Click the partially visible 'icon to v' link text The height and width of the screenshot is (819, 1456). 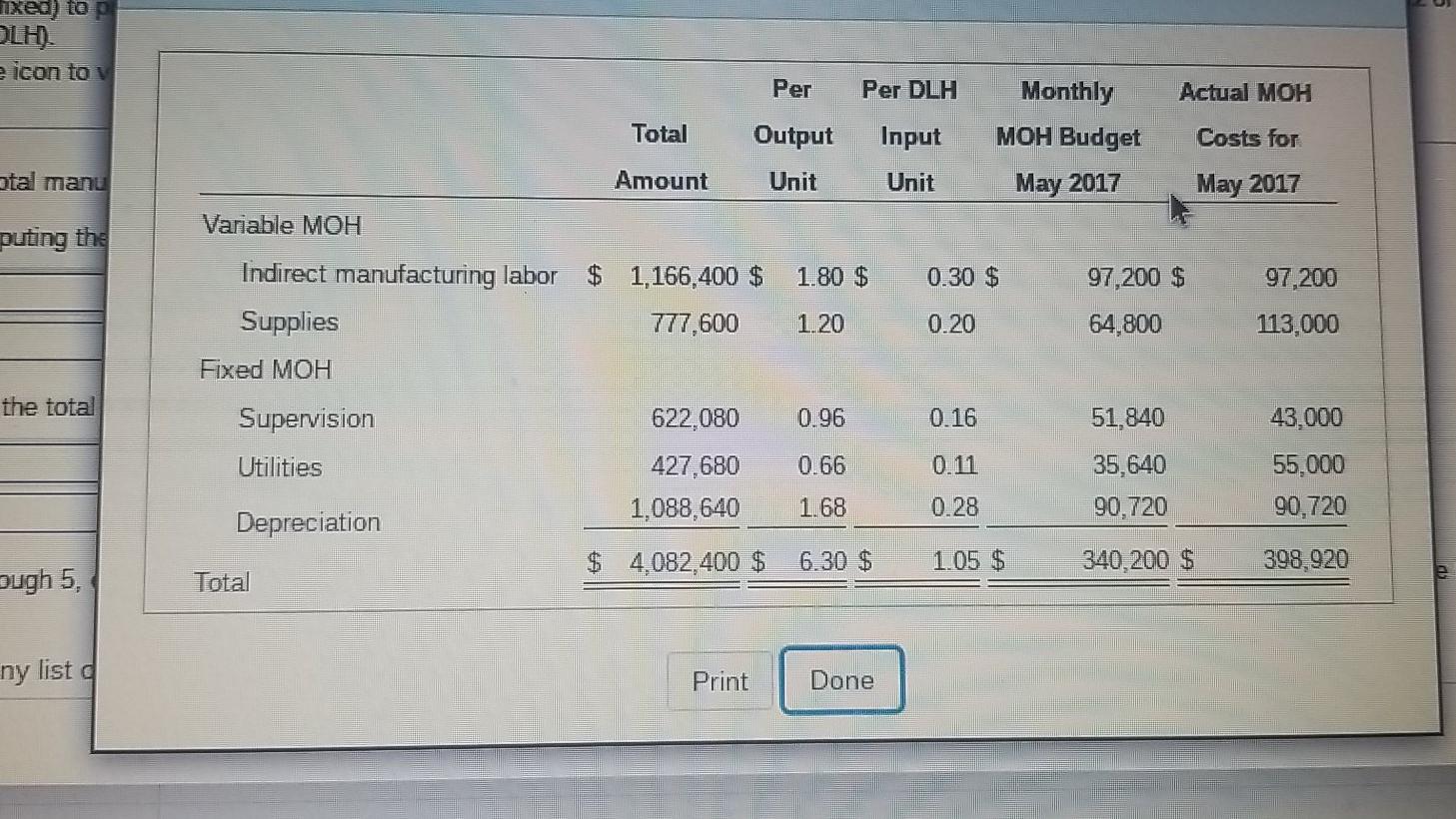[52, 71]
